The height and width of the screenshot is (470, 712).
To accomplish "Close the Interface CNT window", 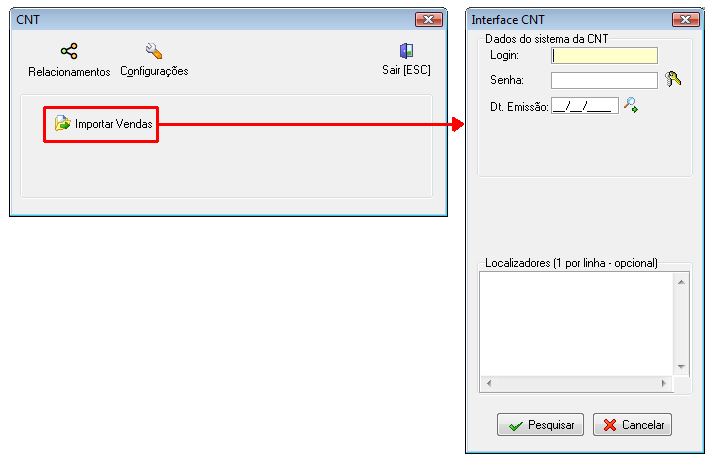I will pyautogui.click(x=686, y=20).
